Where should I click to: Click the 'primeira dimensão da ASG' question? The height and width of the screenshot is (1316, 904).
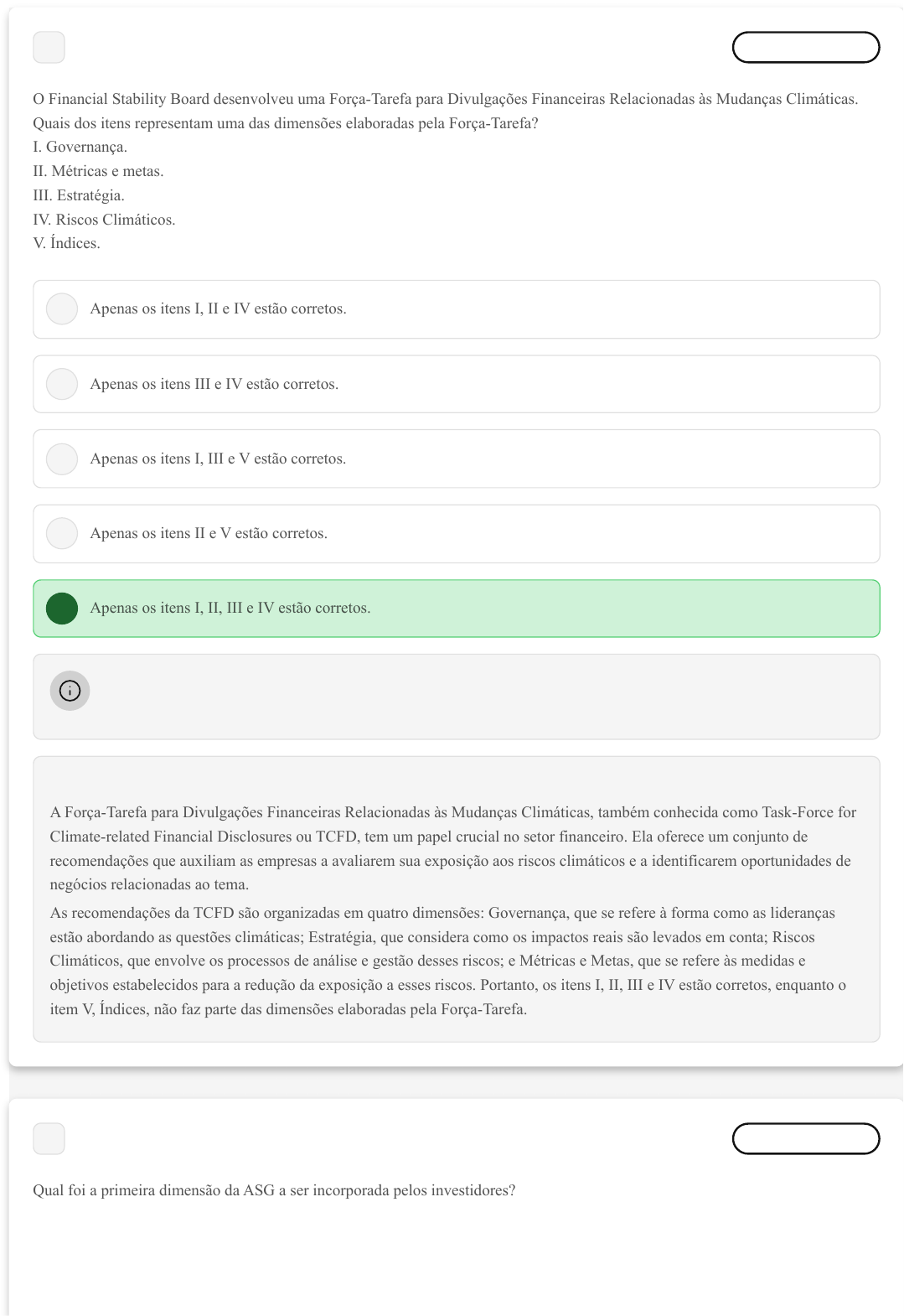pos(274,1190)
